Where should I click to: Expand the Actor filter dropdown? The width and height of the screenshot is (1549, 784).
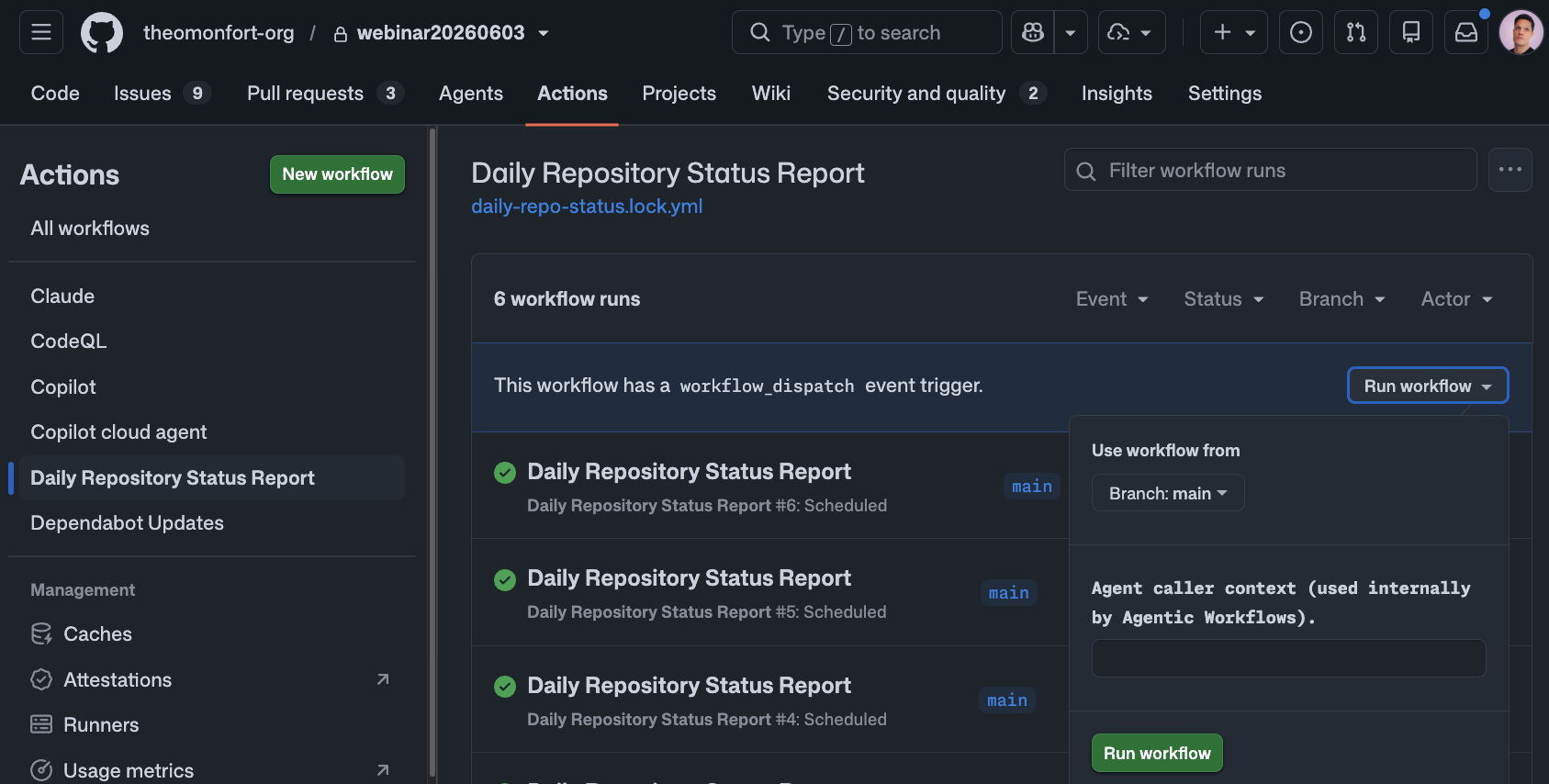pos(1456,299)
